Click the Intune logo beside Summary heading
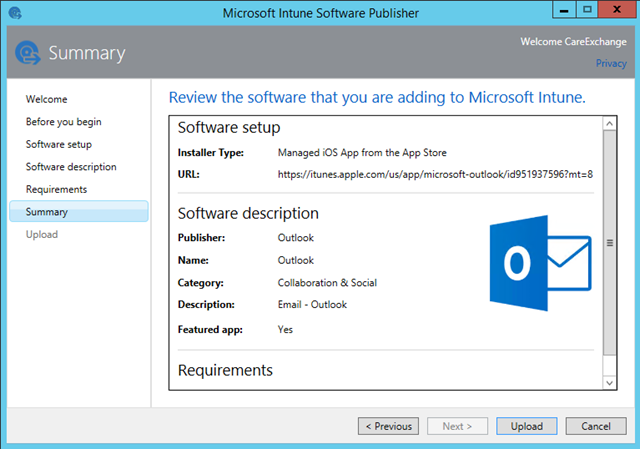This screenshot has width=640, height=449. 28,53
